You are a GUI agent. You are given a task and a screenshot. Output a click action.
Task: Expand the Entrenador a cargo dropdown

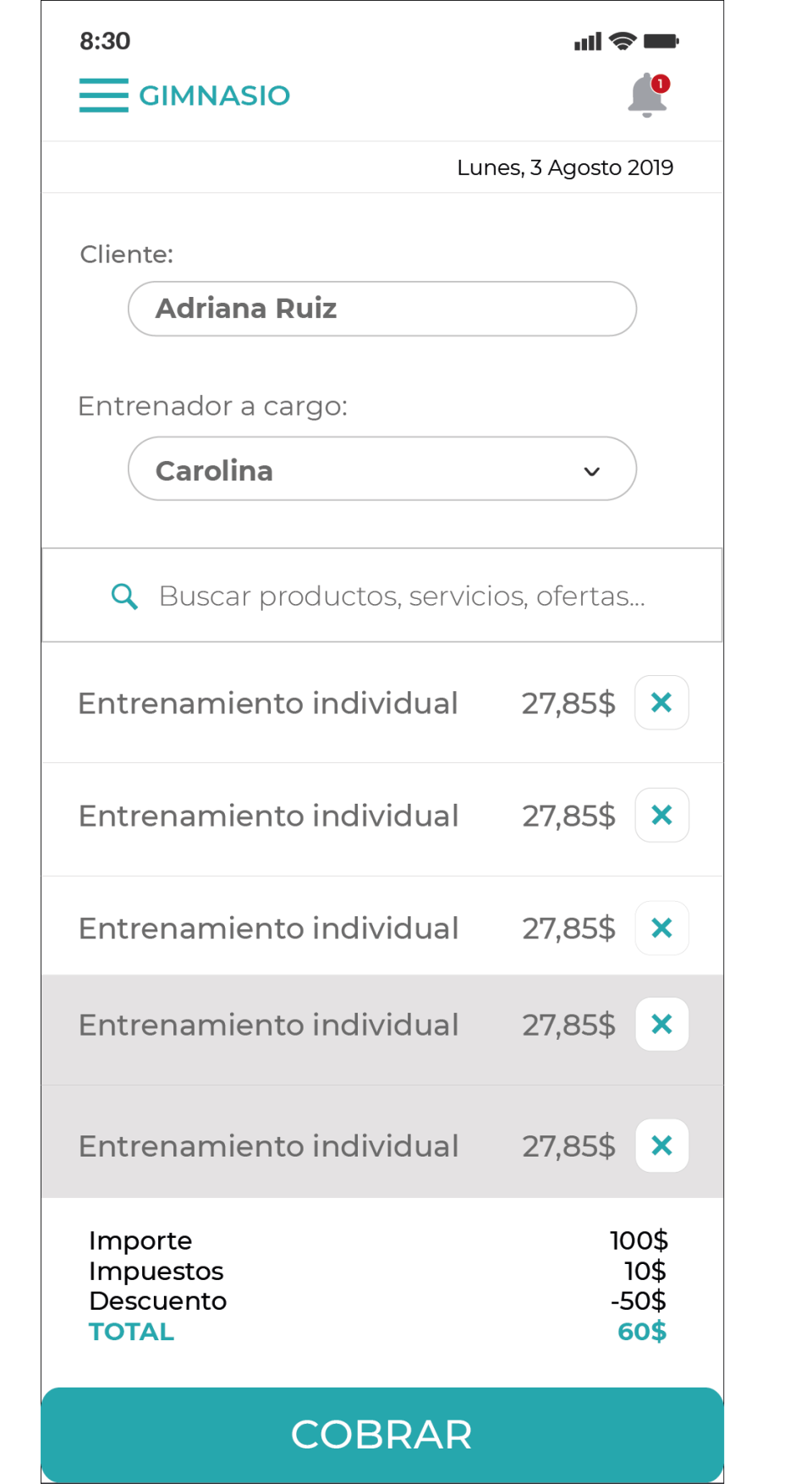(x=381, y=470)
